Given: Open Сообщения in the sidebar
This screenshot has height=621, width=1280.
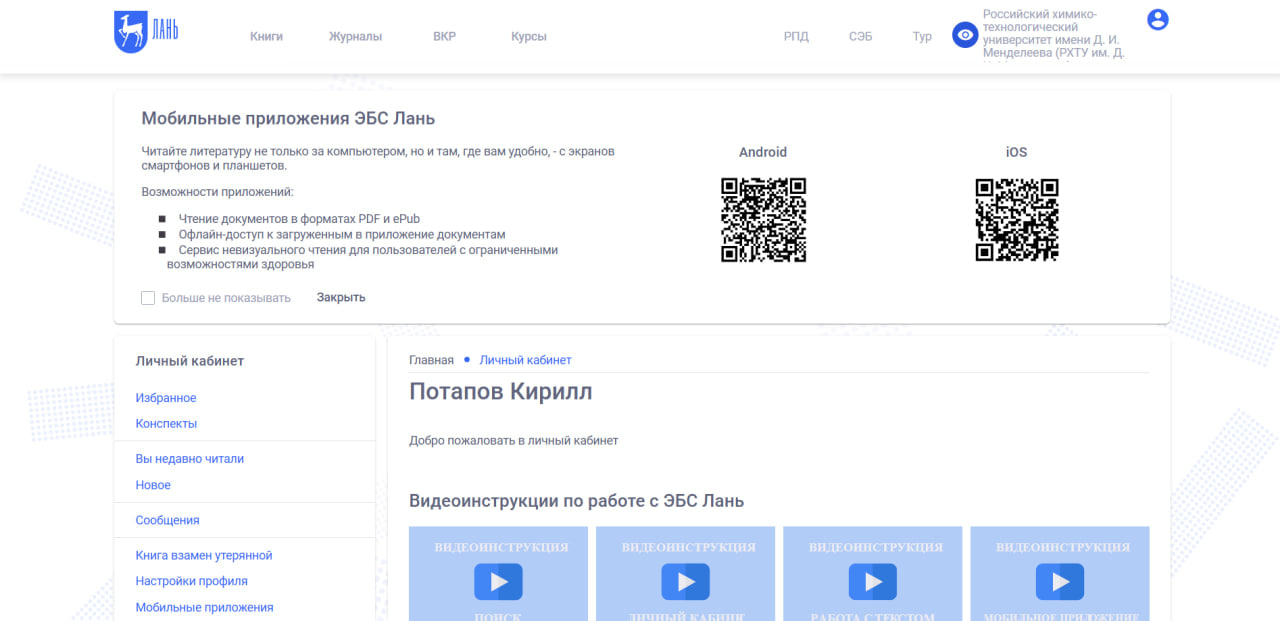Looking at the screenshot, I should click(168, 520).
